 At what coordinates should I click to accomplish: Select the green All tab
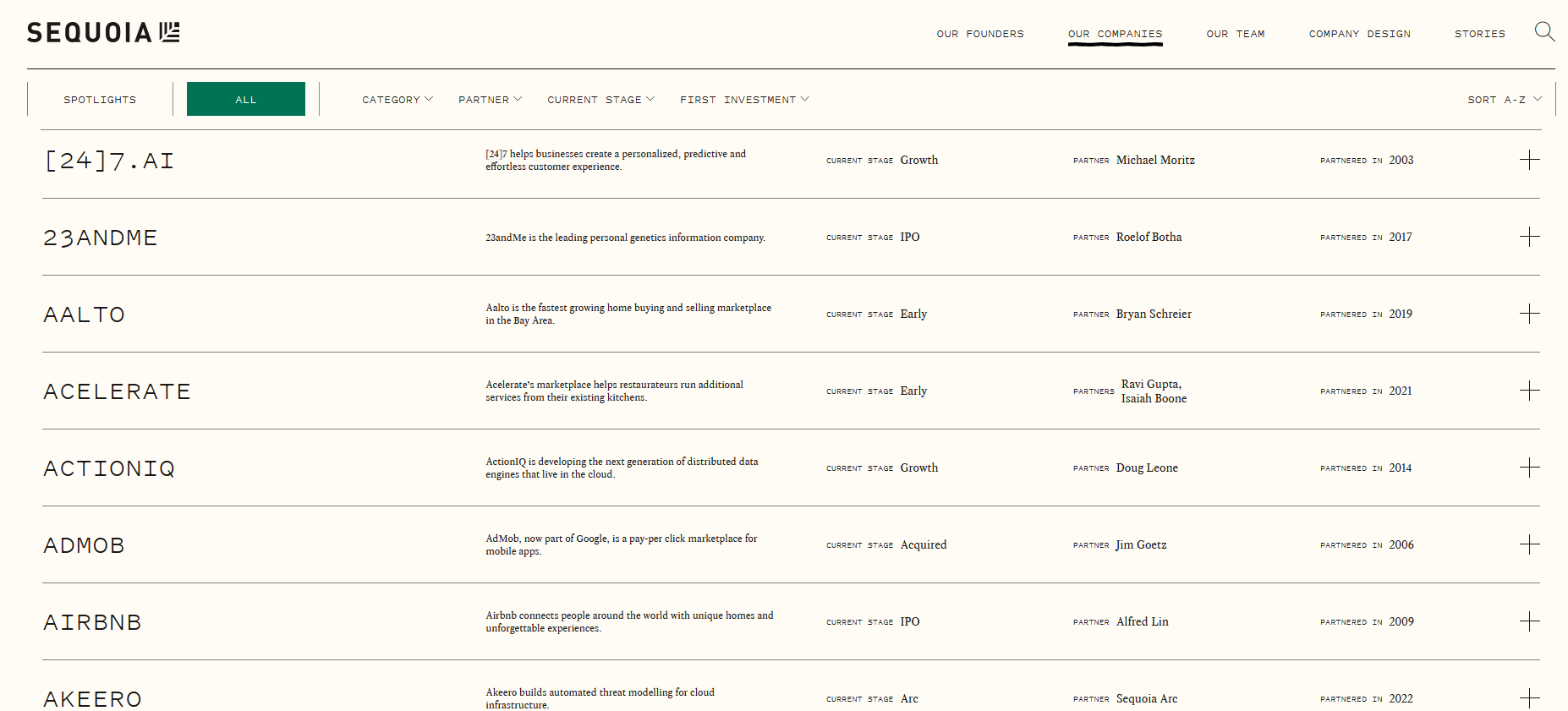coord(246,99)
